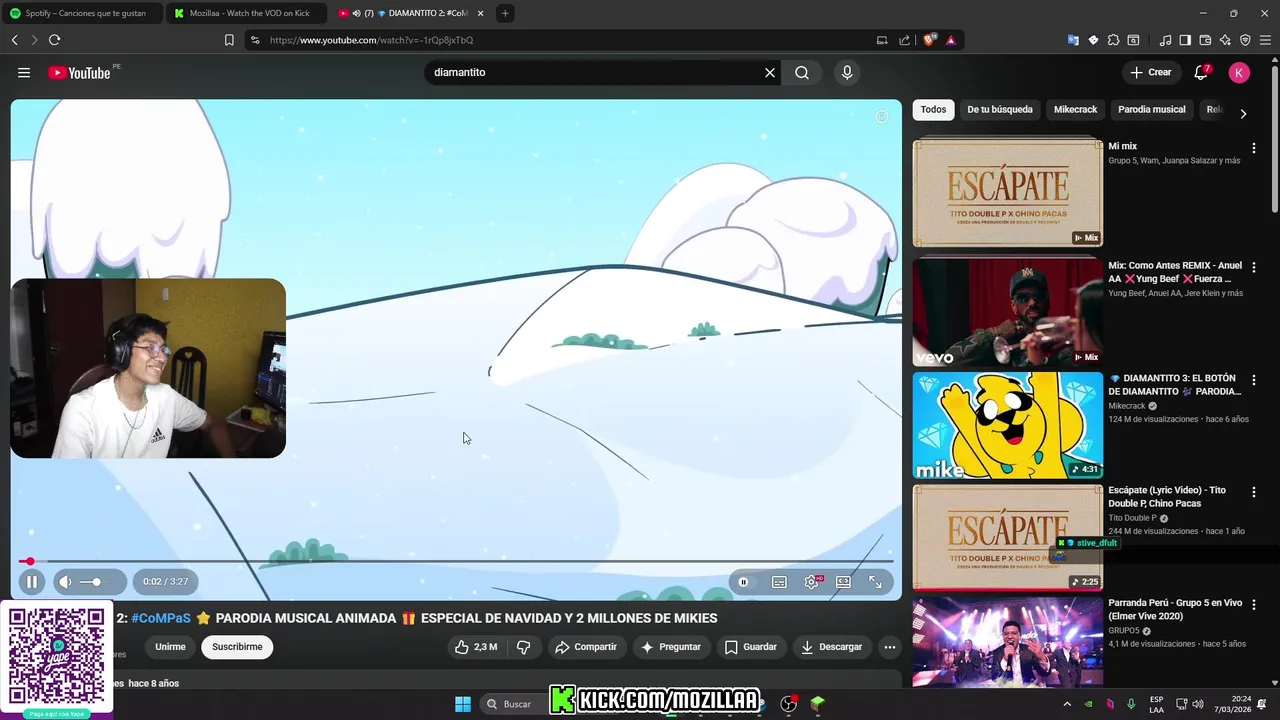
Task: Seek on the red video progress bar
Action: (x=456, y=561)
